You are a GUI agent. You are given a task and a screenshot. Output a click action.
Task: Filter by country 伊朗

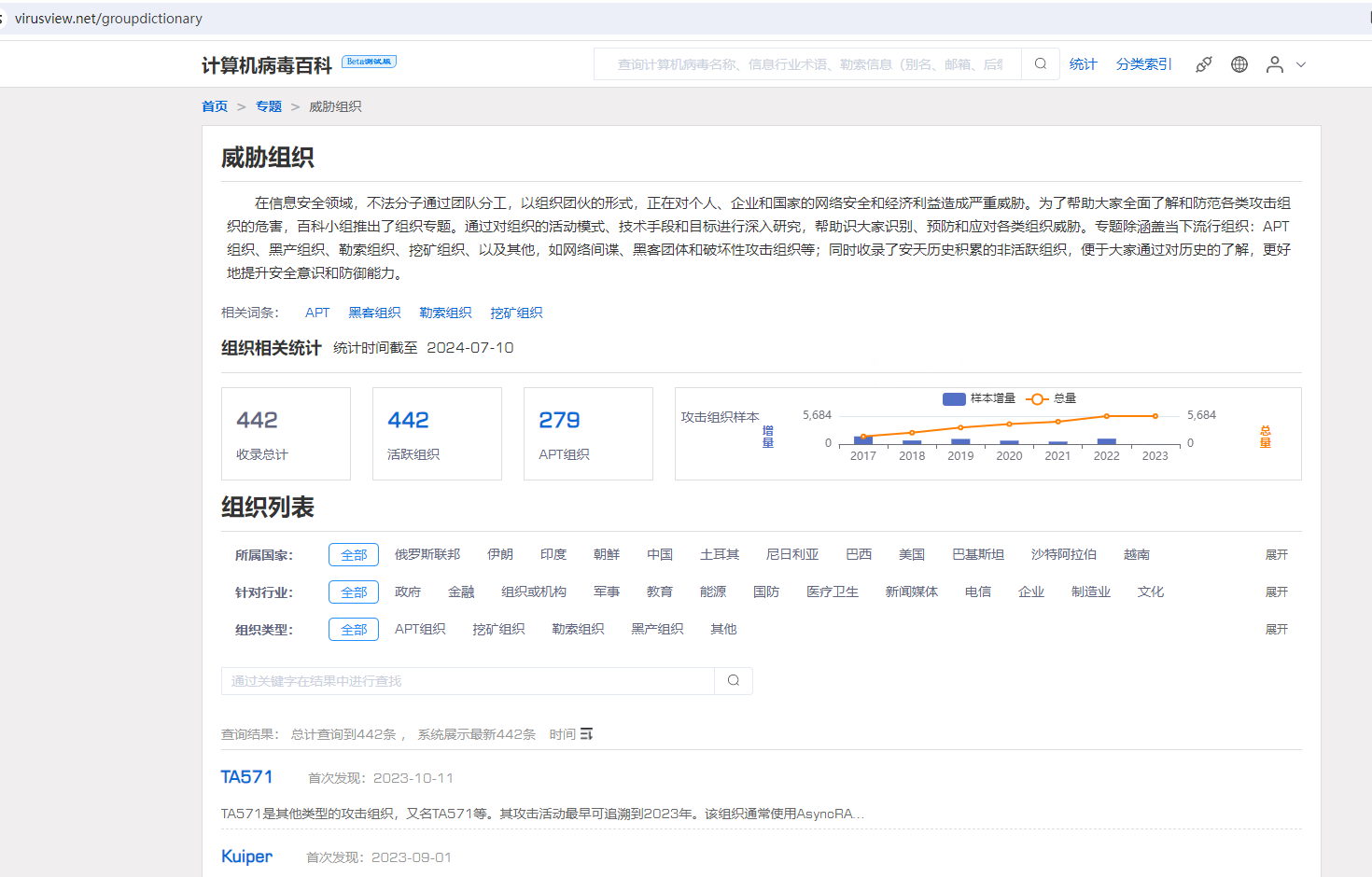click(500, 554)
